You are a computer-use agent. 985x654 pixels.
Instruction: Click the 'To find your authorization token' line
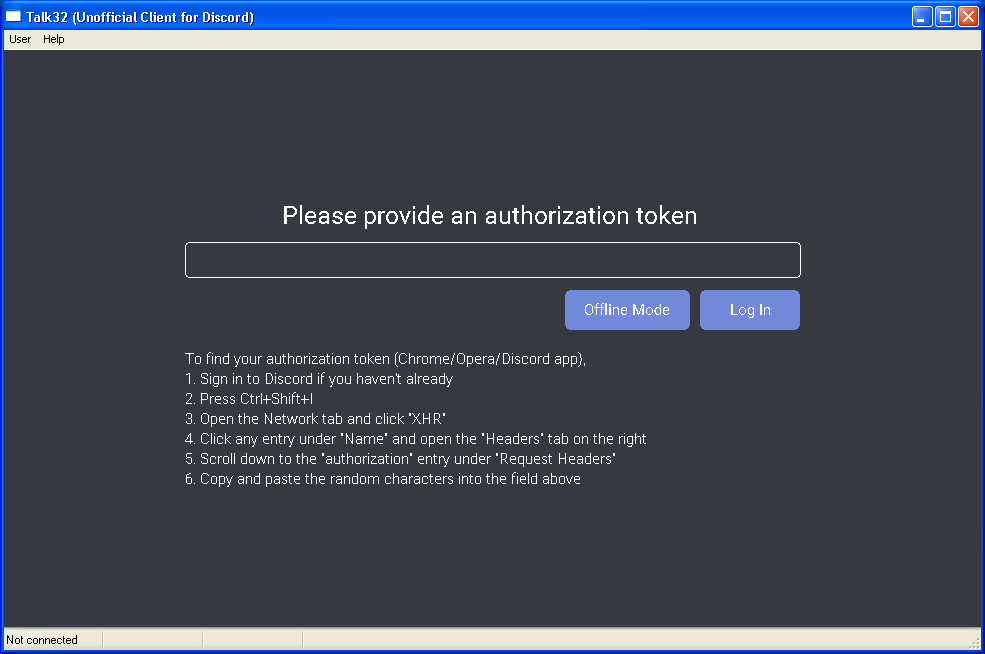[385, 359]
